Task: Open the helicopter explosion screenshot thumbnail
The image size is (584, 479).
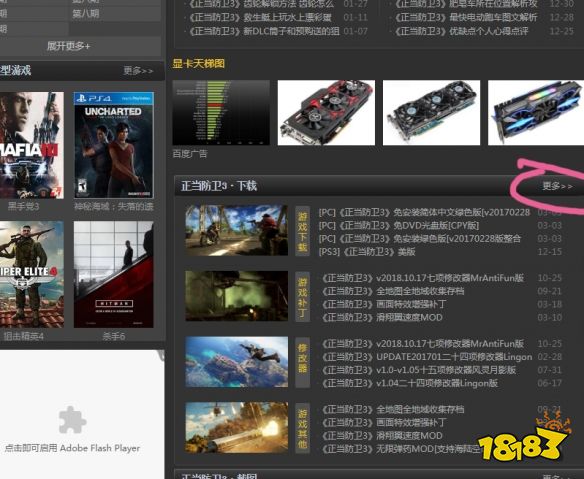Action: pos(237,428)
